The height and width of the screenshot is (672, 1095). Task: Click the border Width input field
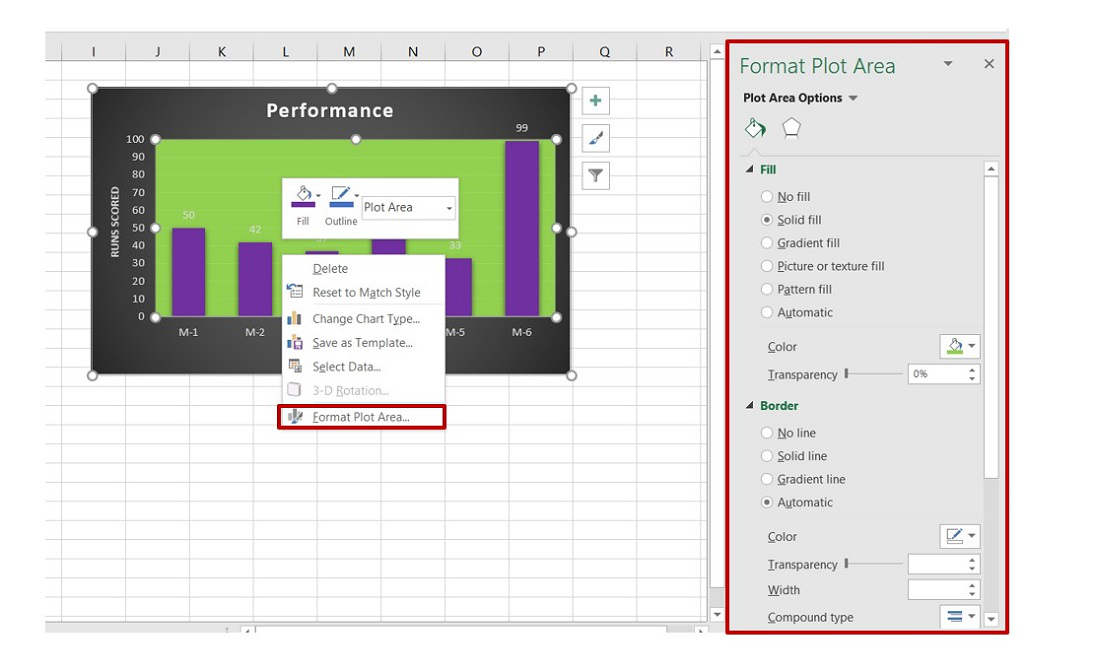(937, 590)
